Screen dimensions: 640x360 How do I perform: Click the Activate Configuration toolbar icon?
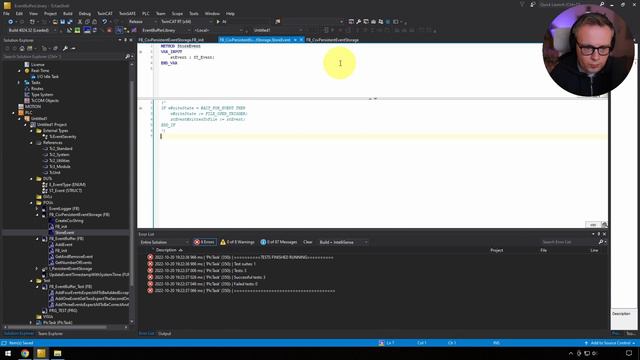coord(69,30)
